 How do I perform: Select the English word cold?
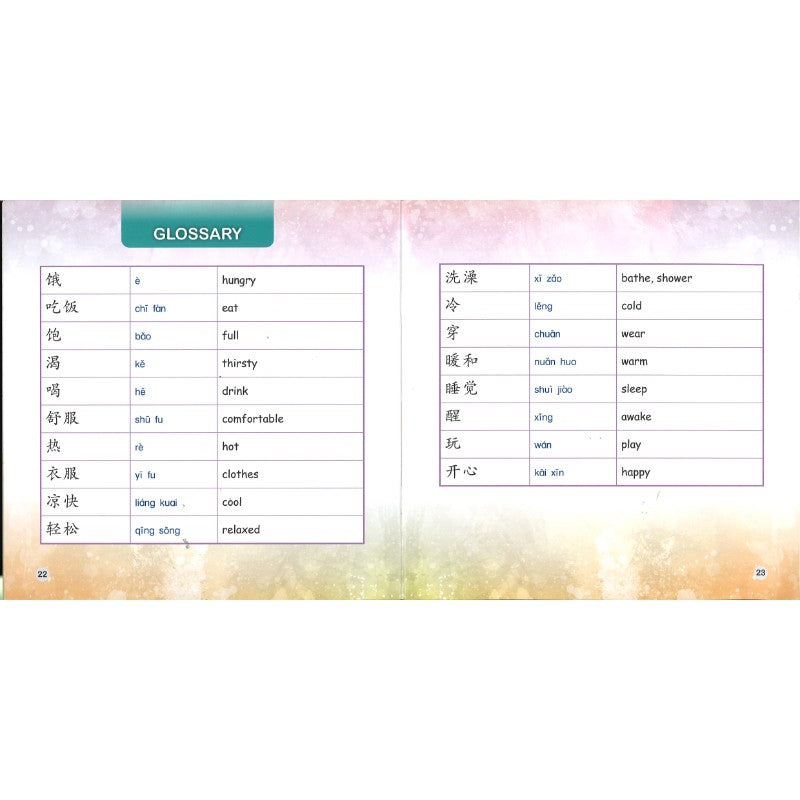click(x=631, y=308)
